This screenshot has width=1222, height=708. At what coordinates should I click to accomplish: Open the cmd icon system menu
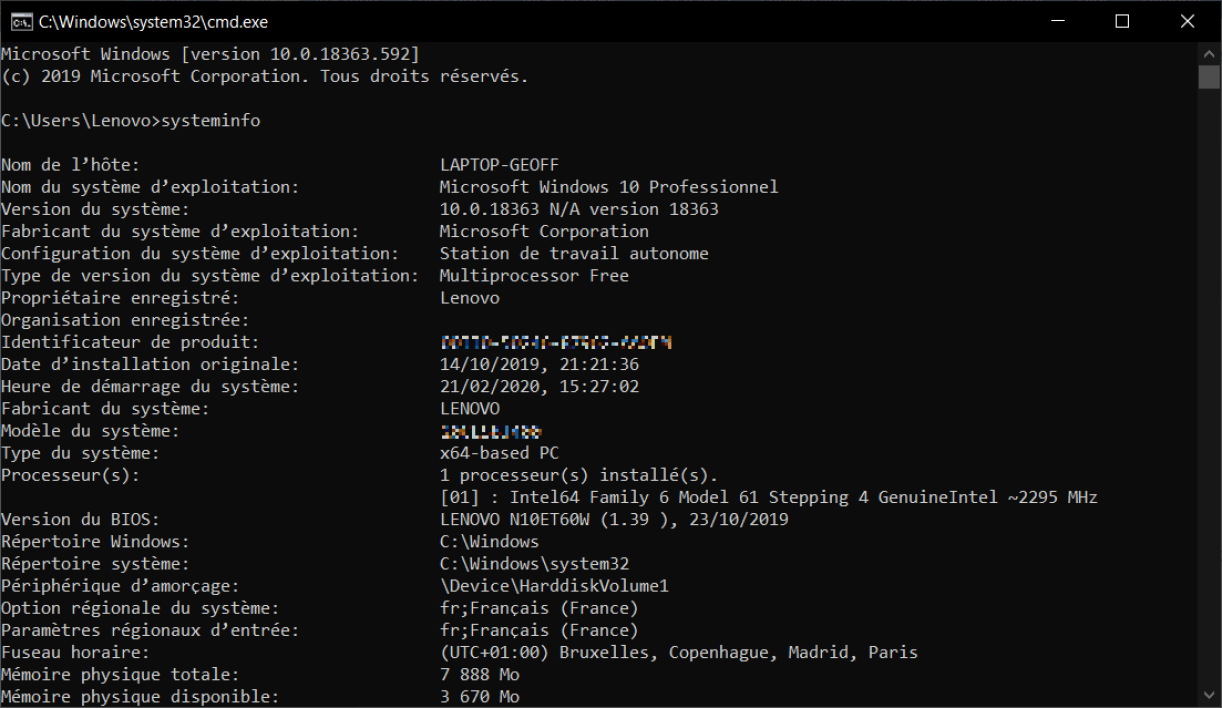click(19, 21)
